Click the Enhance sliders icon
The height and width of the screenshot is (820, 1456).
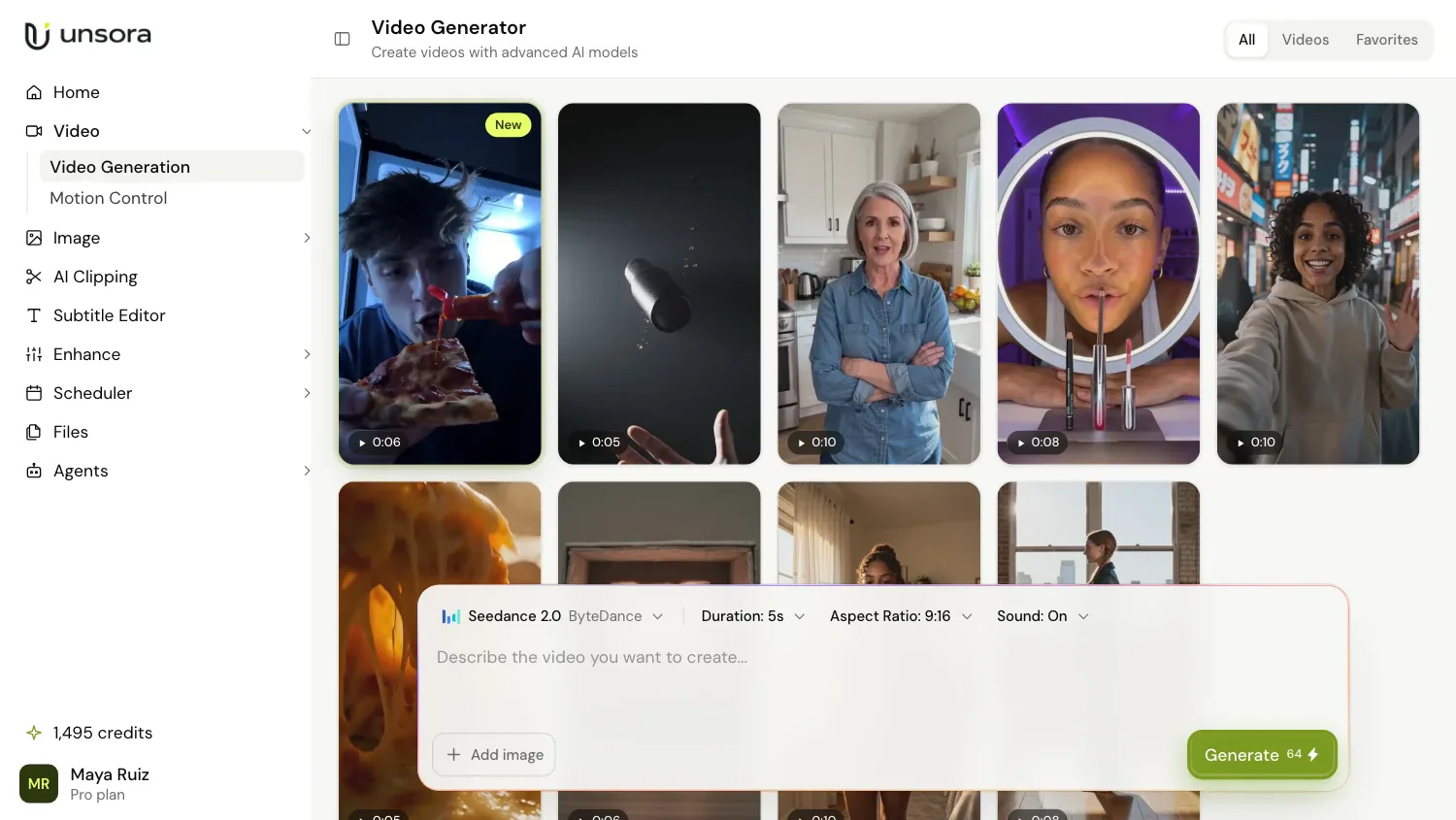(x=34, y=354)
